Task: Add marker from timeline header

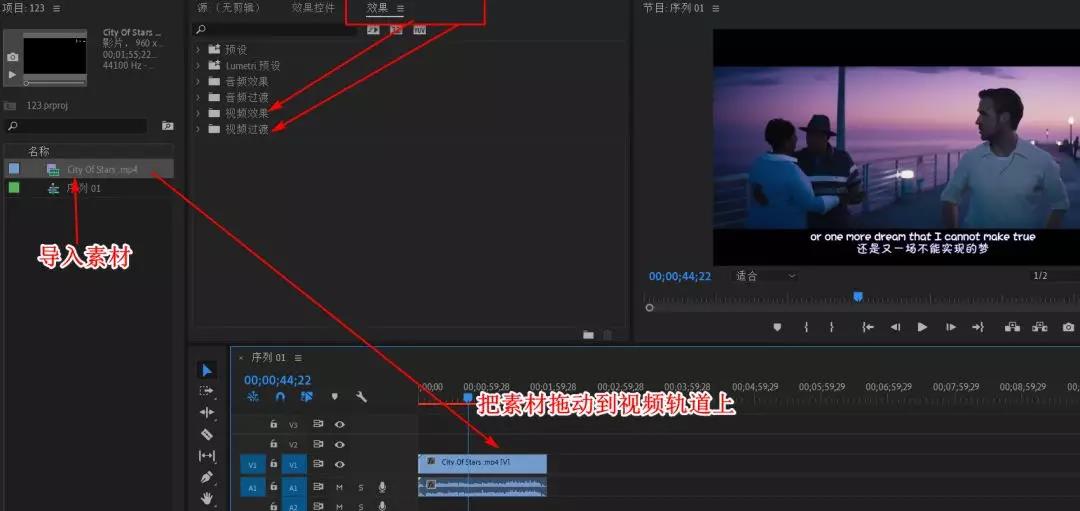Action: tap(335, 397)
